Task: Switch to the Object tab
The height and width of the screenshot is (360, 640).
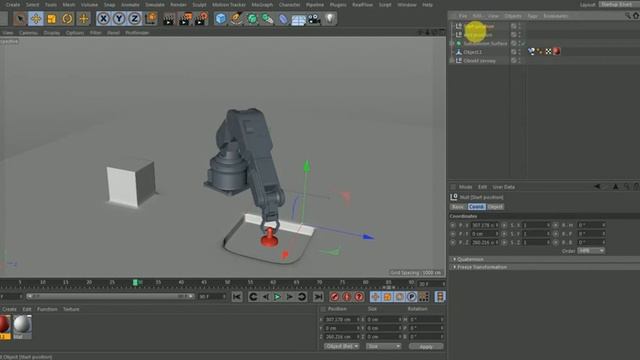Action: pyautogui.click(x=495, y=207)
